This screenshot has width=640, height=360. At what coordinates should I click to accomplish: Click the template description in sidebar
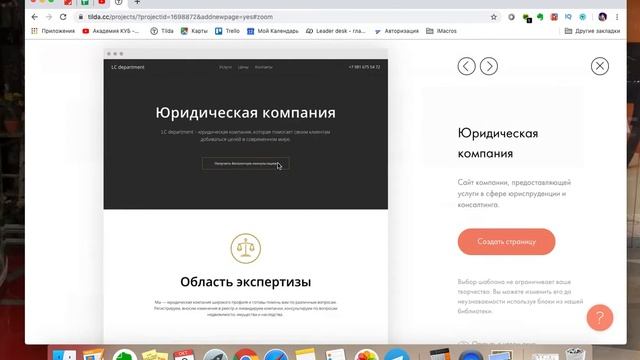coord(514,193)
